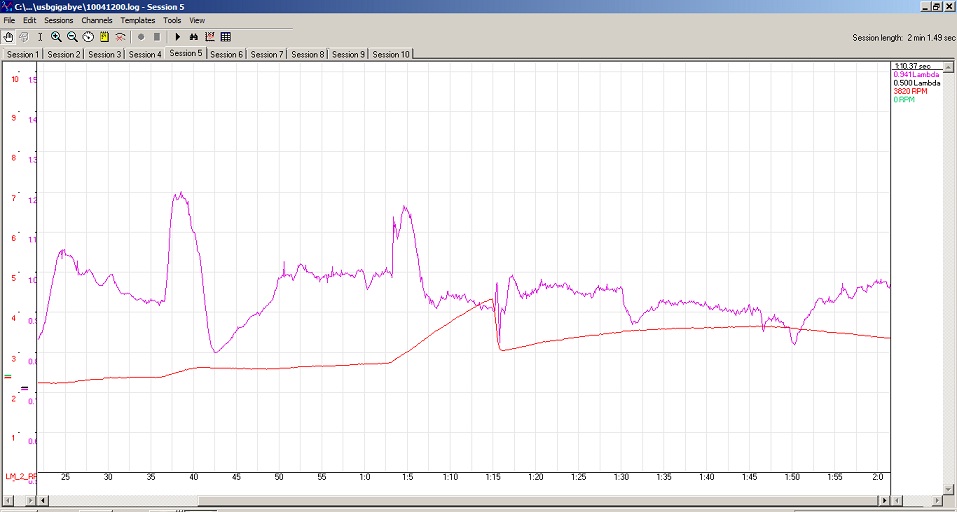Click the legend panel scroll up arrow
The width and height of the screenshot is (957, 512).
click(x=950, y=67)
